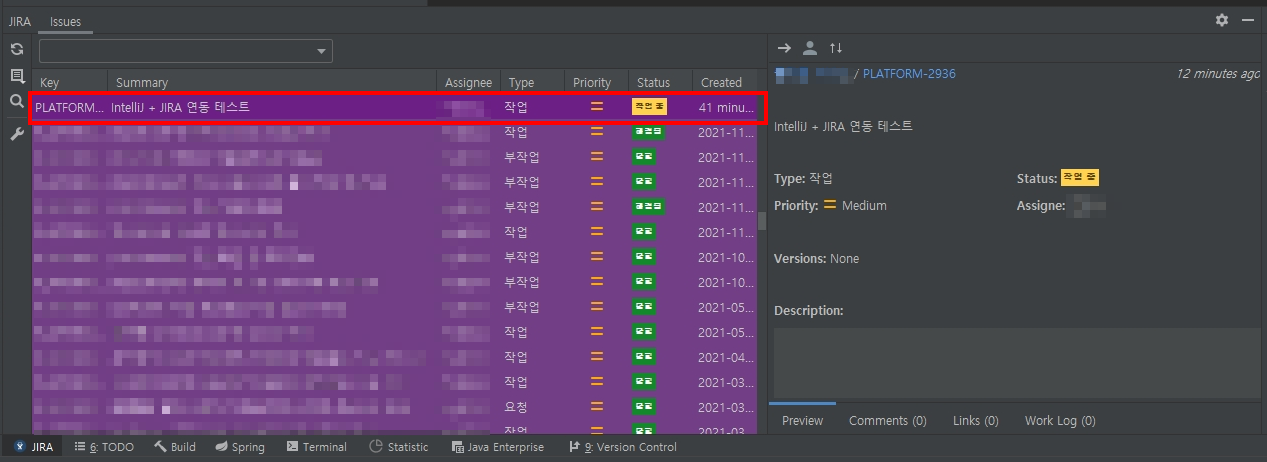Open the Comments (0) tab
The width and height of the screenshot is (1267, 462).
click(888, 421)
